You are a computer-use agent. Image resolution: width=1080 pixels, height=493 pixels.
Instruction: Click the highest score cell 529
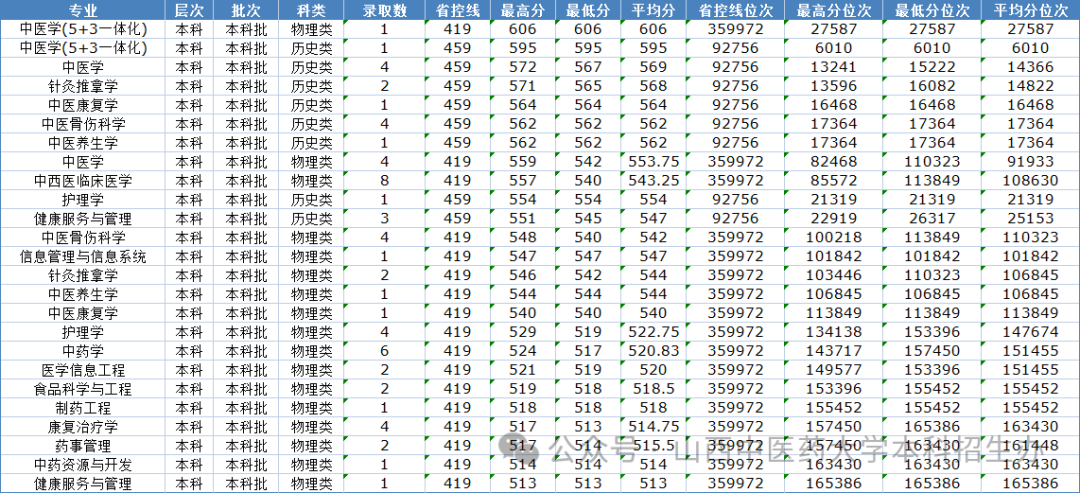[x=523, y=333]
